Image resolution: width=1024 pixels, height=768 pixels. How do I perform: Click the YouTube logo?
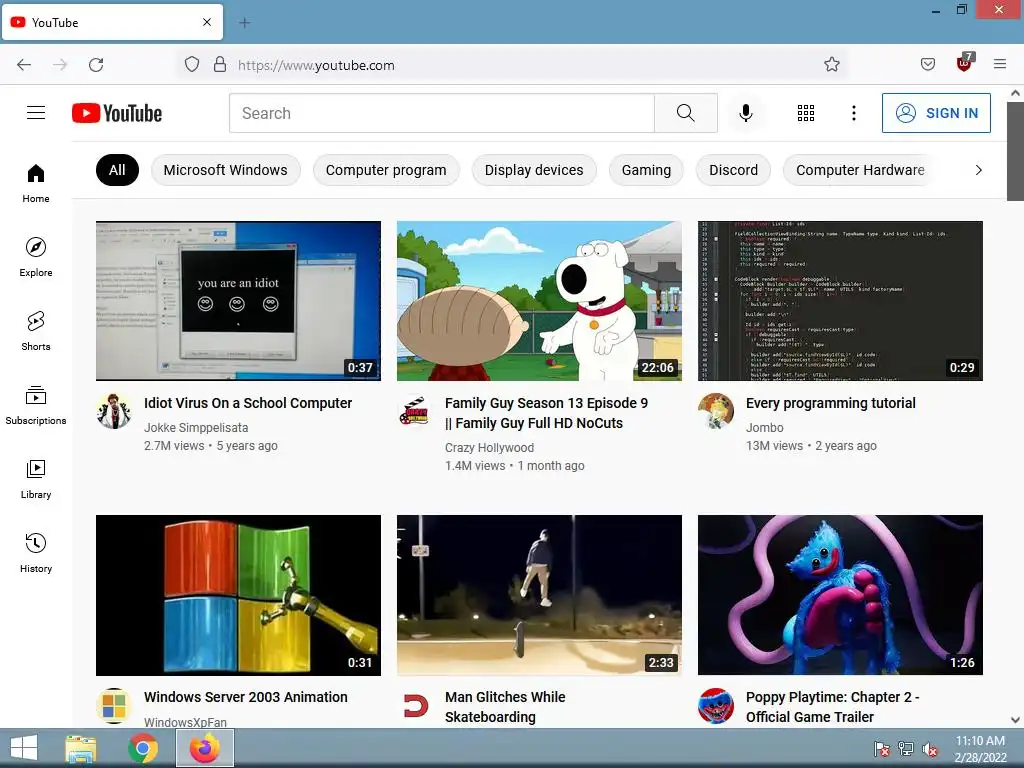[117, 113]
